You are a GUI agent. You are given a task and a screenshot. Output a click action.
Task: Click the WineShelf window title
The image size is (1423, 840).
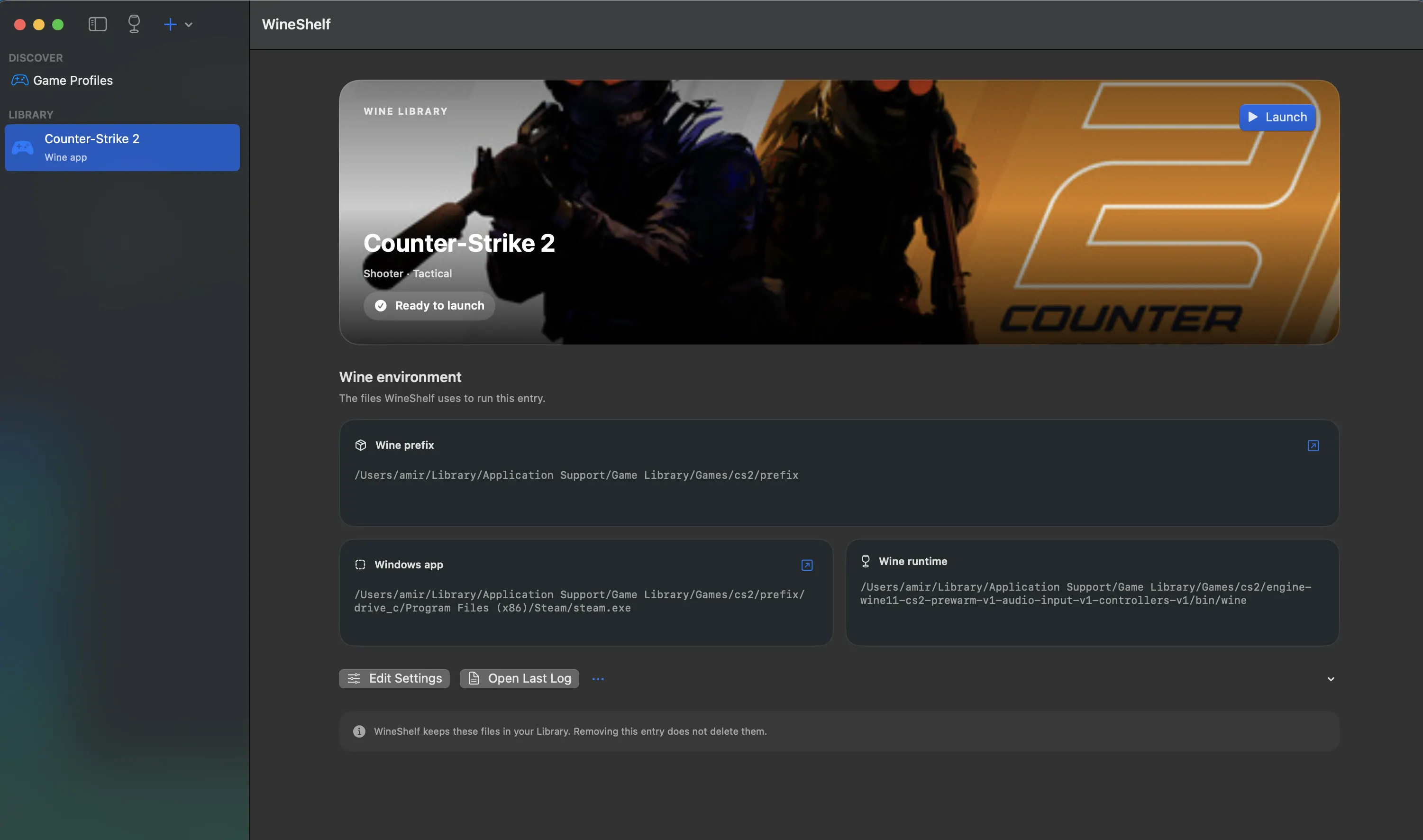click(x=296, y=24)
